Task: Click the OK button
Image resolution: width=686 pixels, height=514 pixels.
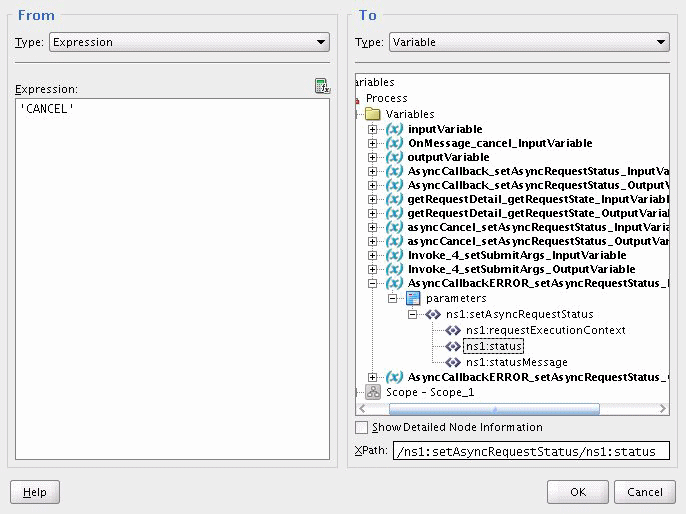Action: [578, 492]
